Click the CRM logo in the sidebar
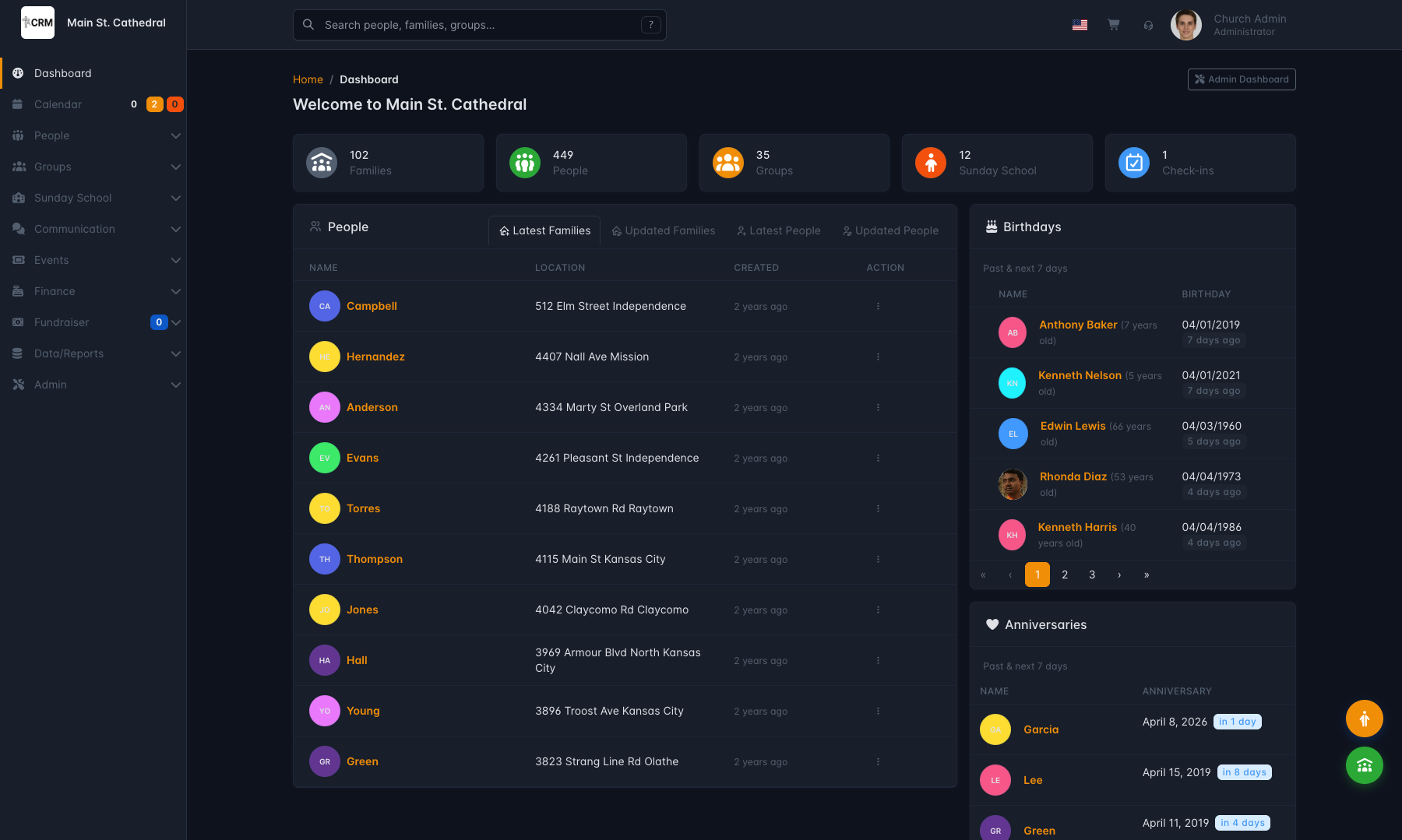1402x840 pixels. pyautogui.click(x=37, y=23)
